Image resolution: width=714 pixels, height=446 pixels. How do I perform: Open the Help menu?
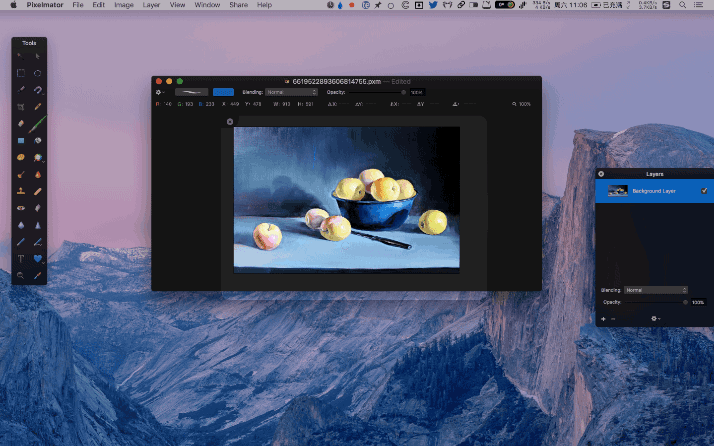click(264, 5)
